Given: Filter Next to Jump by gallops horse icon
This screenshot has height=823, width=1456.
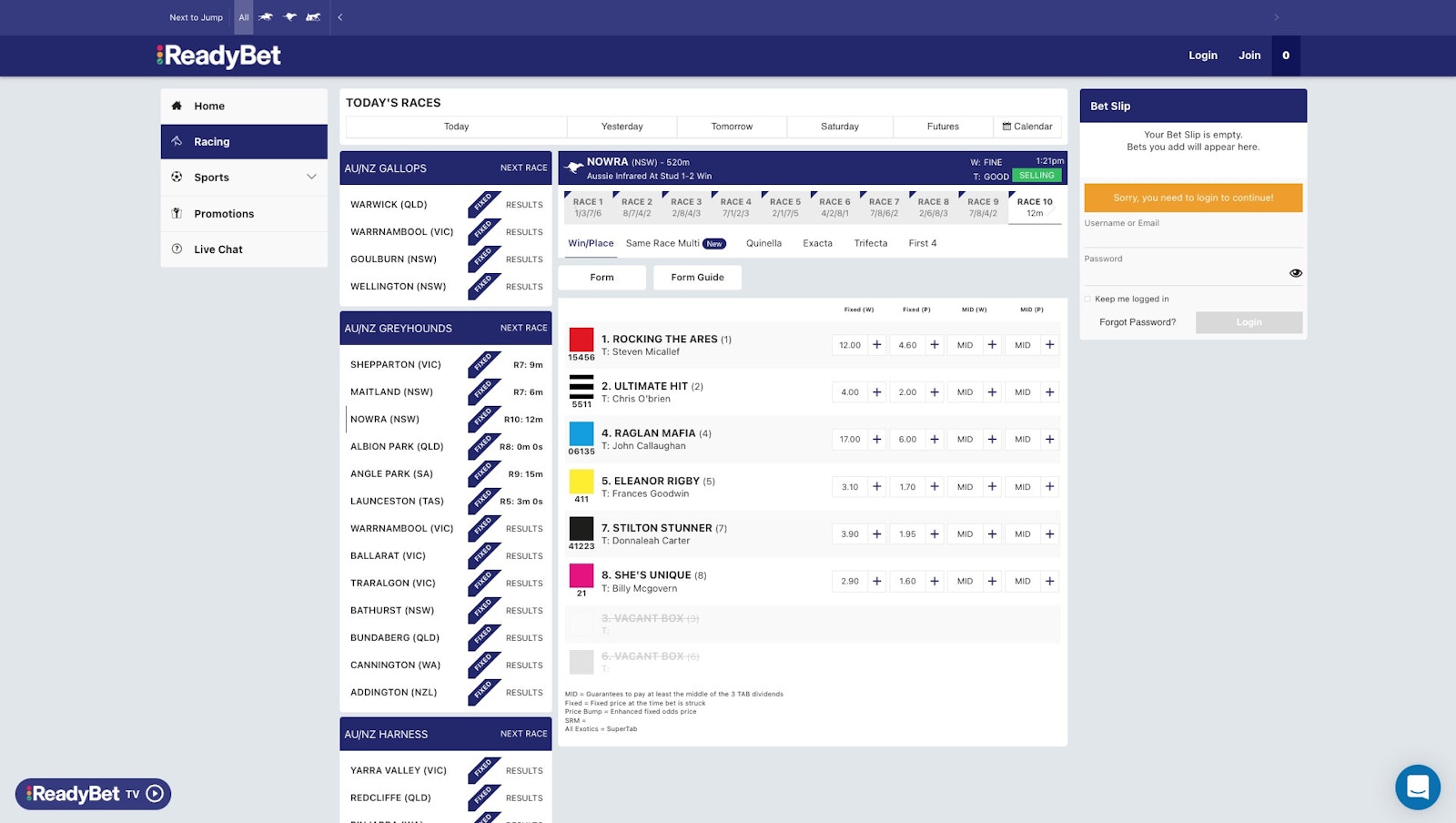Looking at the screenshot, I should coord(266,17).
